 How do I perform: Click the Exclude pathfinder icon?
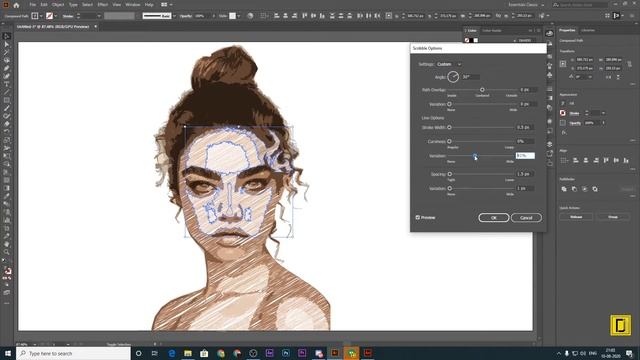(x=595, y=189)
